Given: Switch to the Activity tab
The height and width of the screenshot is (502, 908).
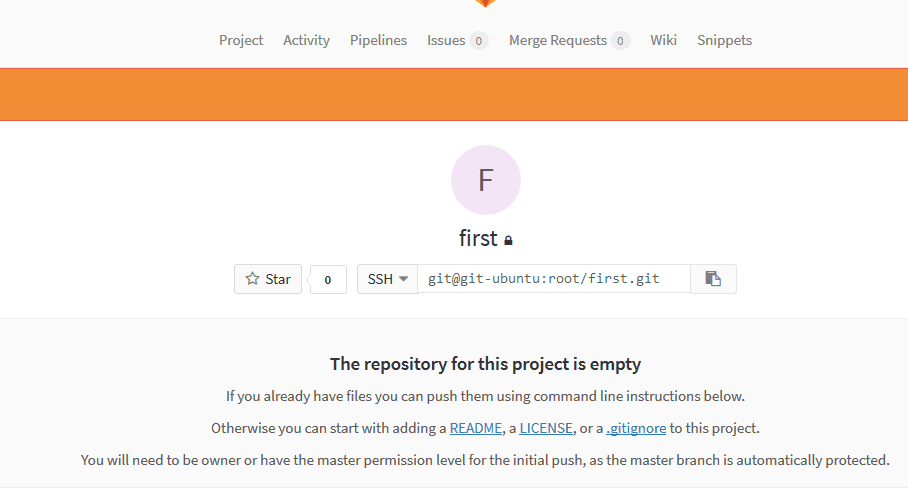Looking at the screenshot, I should pyautogui.click(x=306, y=41).
